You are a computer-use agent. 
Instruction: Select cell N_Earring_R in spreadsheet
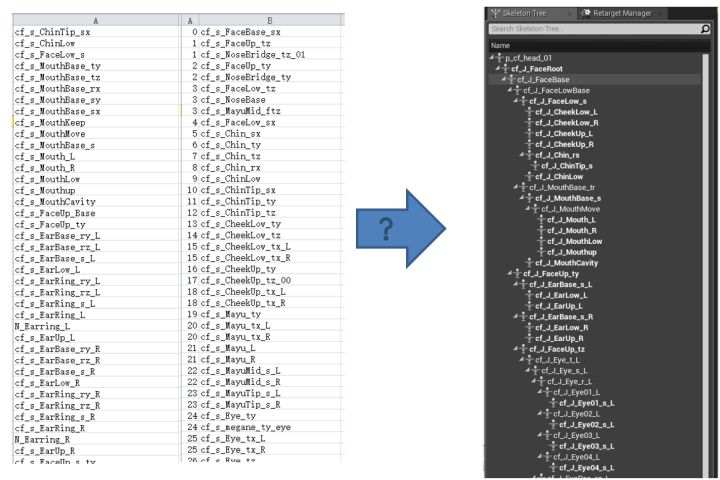click(96, 439)
